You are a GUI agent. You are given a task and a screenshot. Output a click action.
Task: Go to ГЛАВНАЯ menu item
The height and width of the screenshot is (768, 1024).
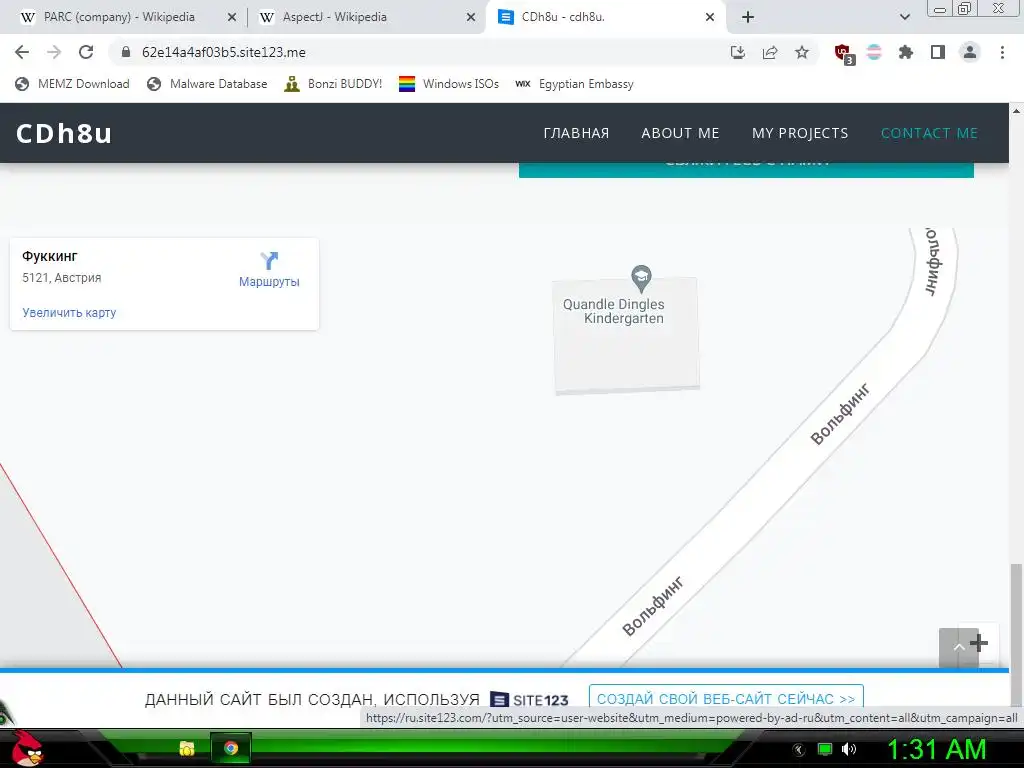pos(576,133)
